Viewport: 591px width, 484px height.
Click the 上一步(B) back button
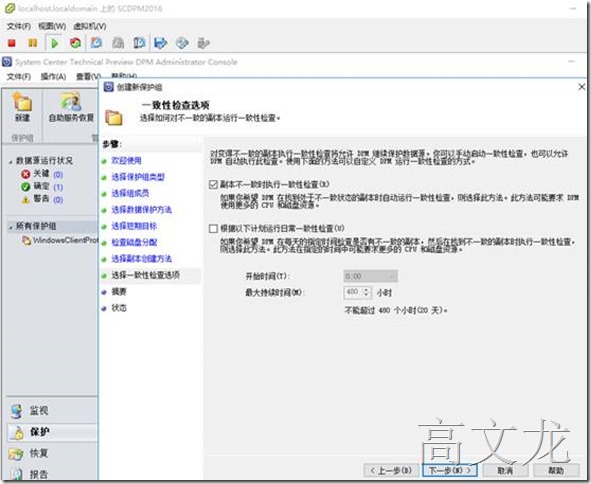[391, 470]
